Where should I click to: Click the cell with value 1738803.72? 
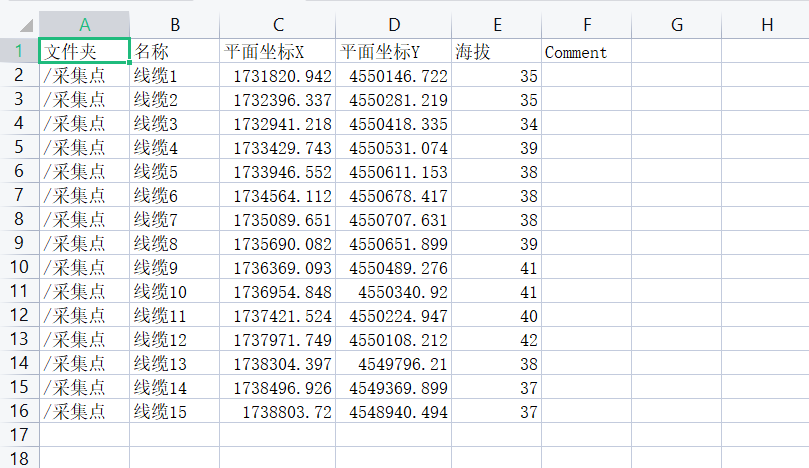click(x=277, y=411)
